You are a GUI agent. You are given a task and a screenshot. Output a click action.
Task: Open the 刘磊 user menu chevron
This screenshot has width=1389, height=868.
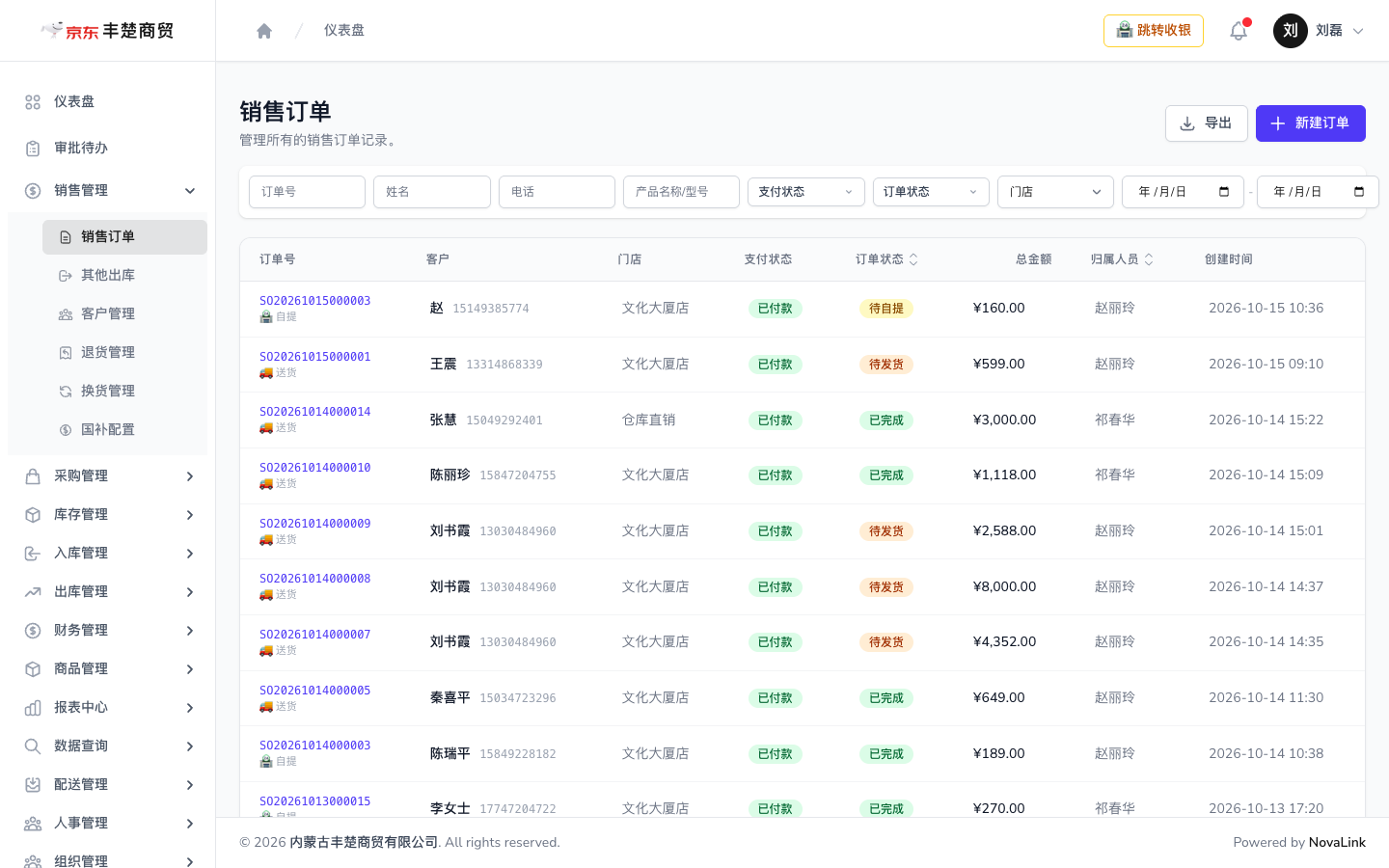pos(1358,31)
